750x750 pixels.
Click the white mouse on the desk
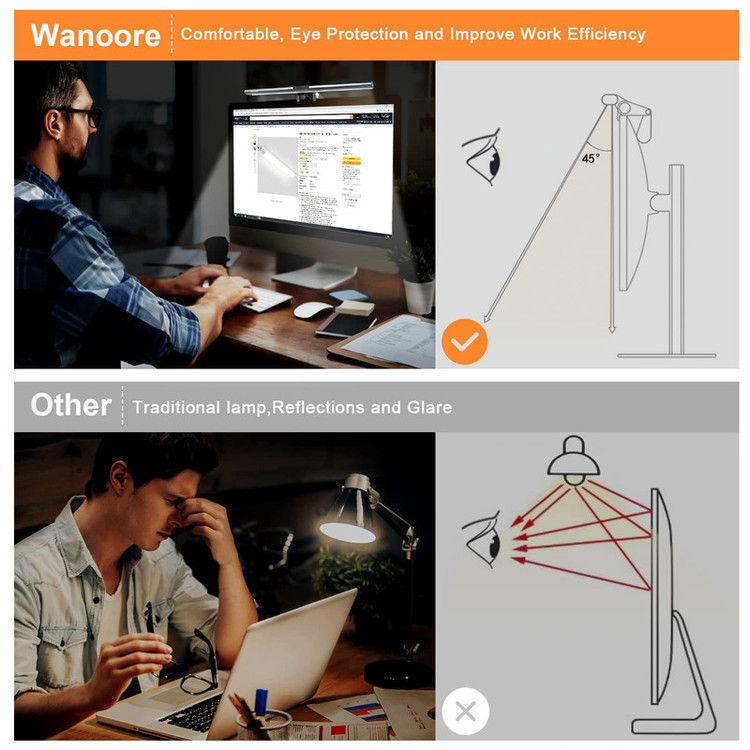pyautogui.click(x=313, y=310)
